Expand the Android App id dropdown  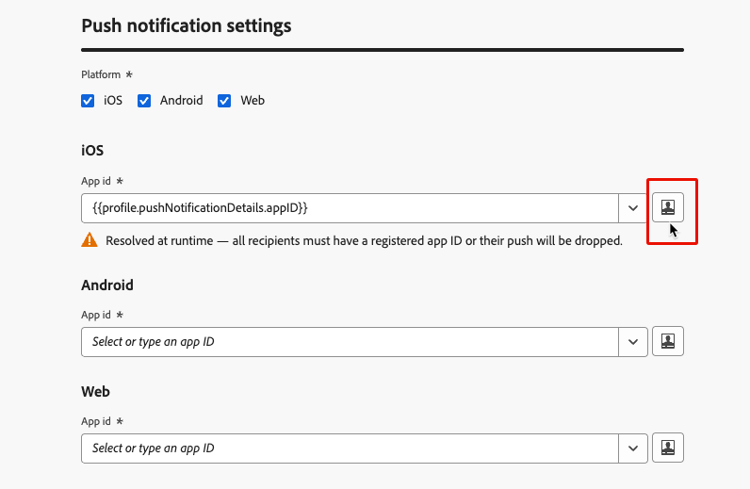point(633,342)
